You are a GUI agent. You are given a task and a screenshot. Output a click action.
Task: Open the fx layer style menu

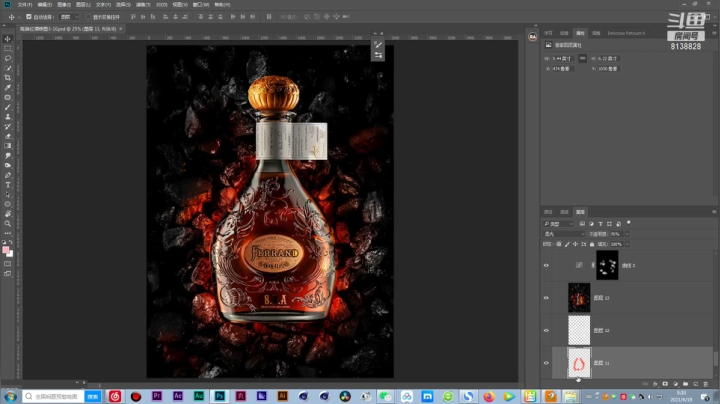point(655,384)
